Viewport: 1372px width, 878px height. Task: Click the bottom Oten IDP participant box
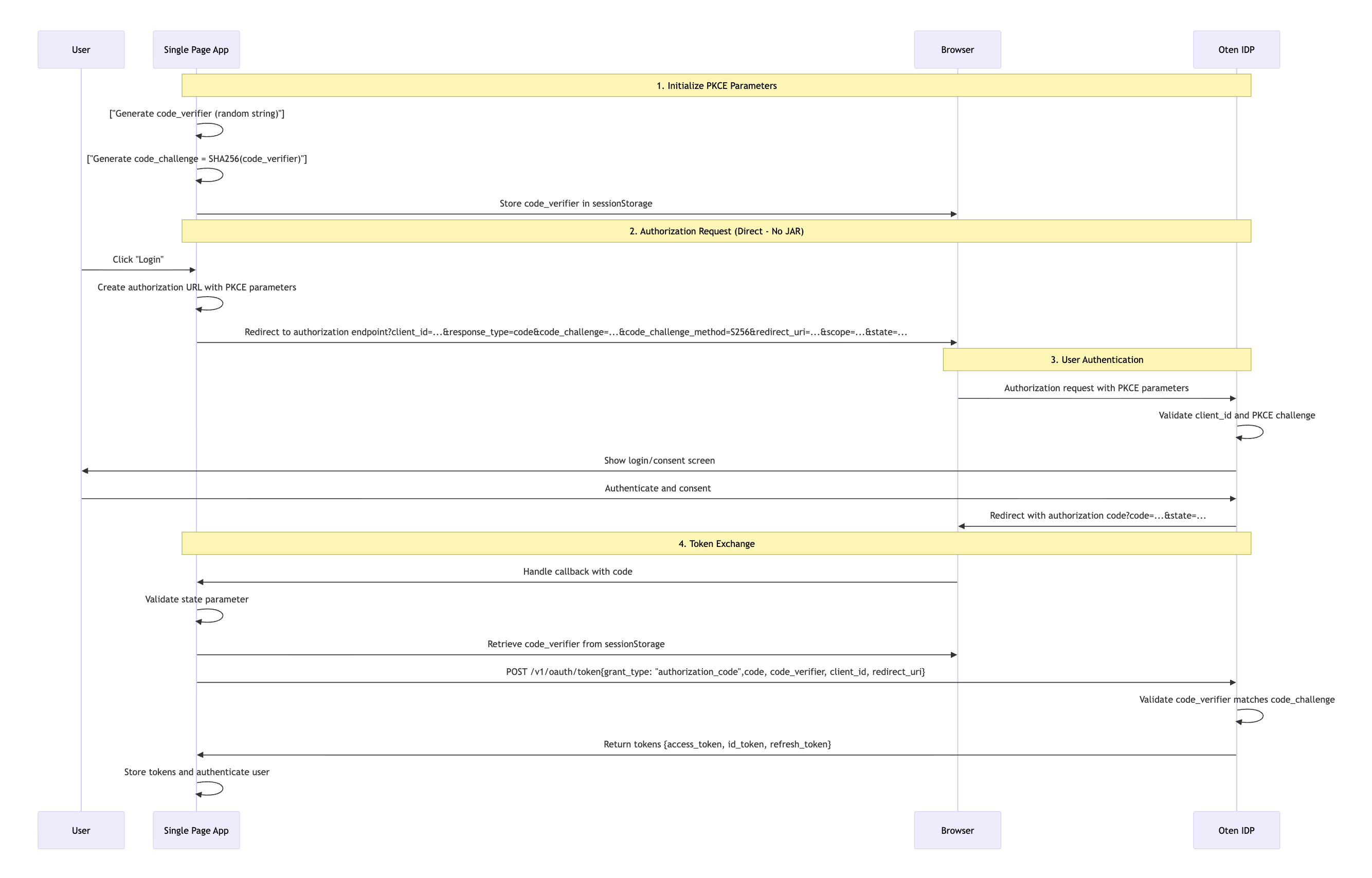1236,830
